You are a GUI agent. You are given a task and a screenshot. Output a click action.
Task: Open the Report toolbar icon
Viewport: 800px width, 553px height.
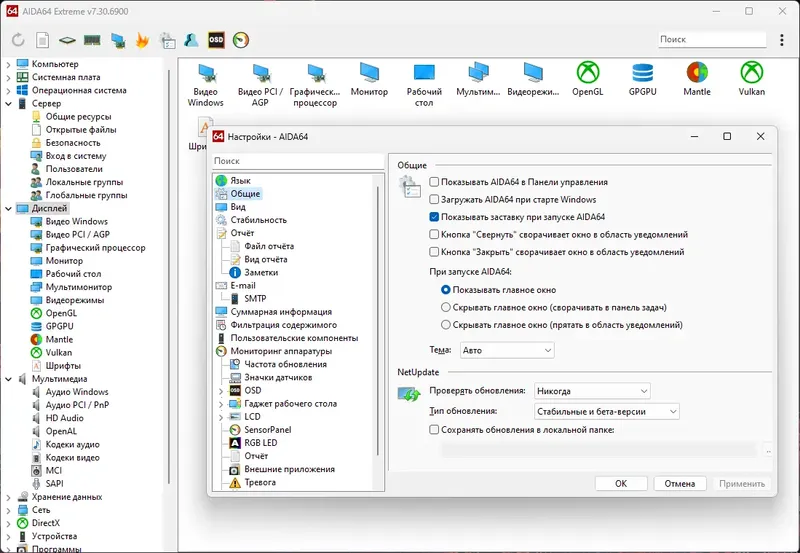(x=42, y=40)
